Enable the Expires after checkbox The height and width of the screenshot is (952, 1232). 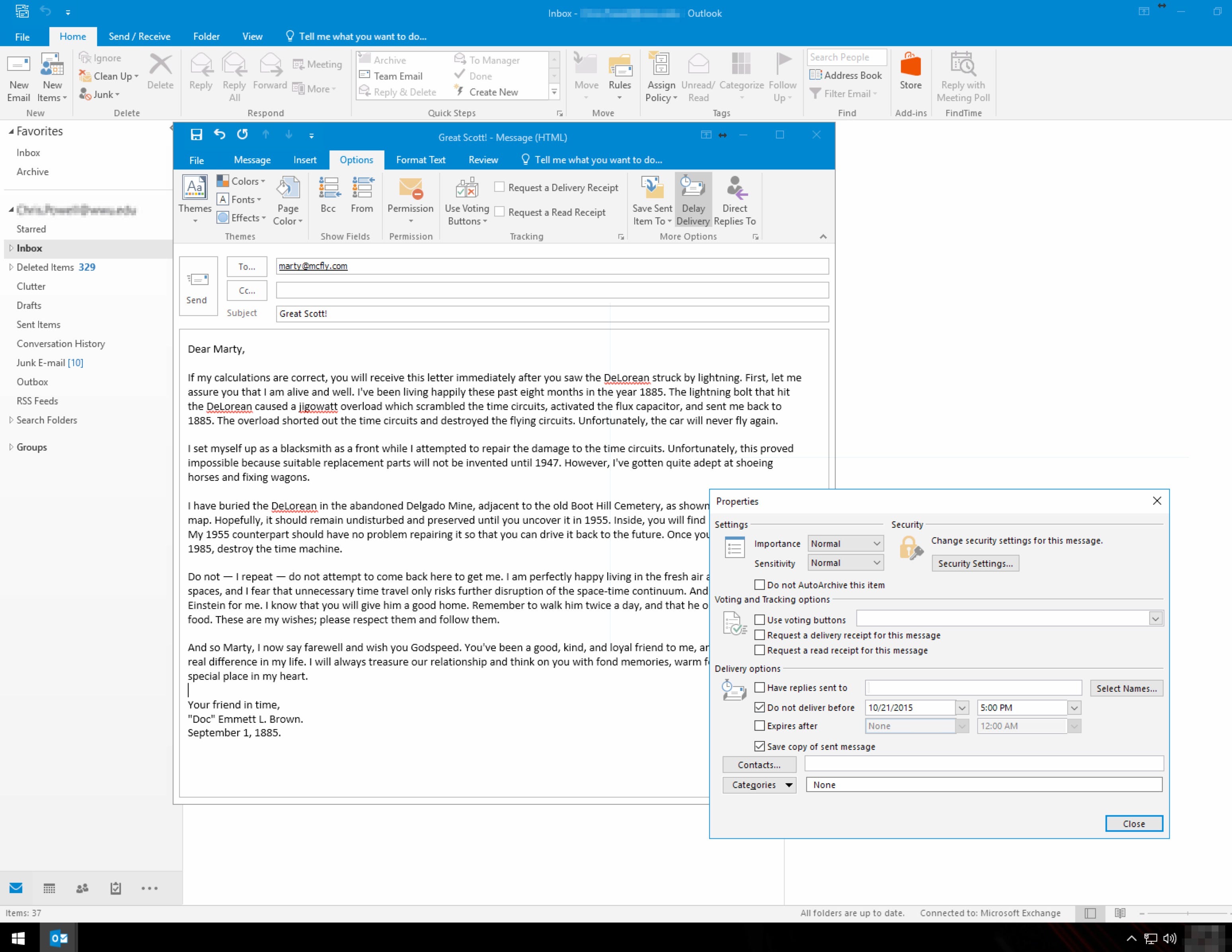760,726
